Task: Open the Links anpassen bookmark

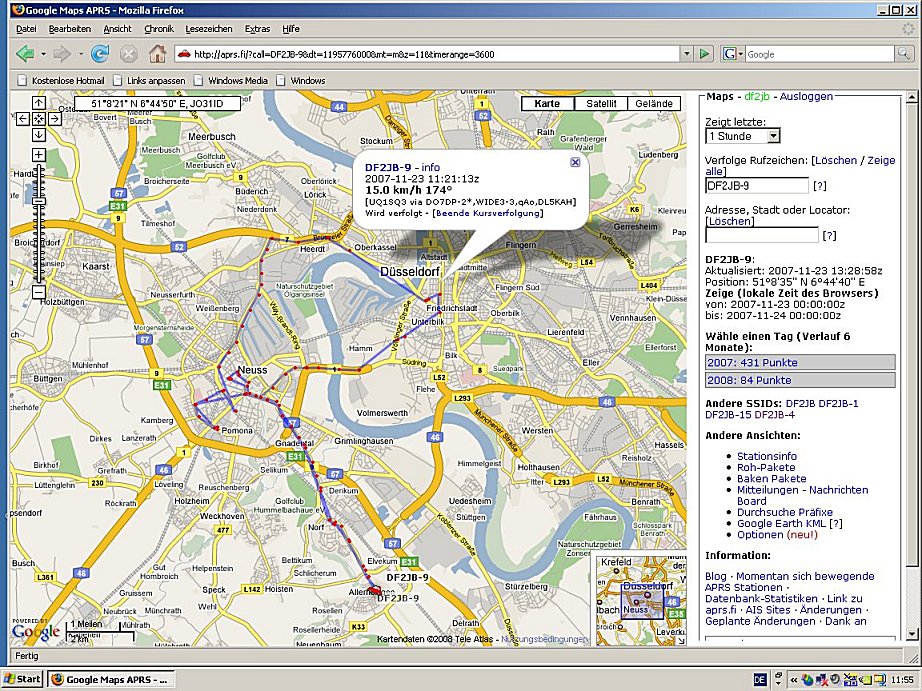Action: click(x=149, y=81)
